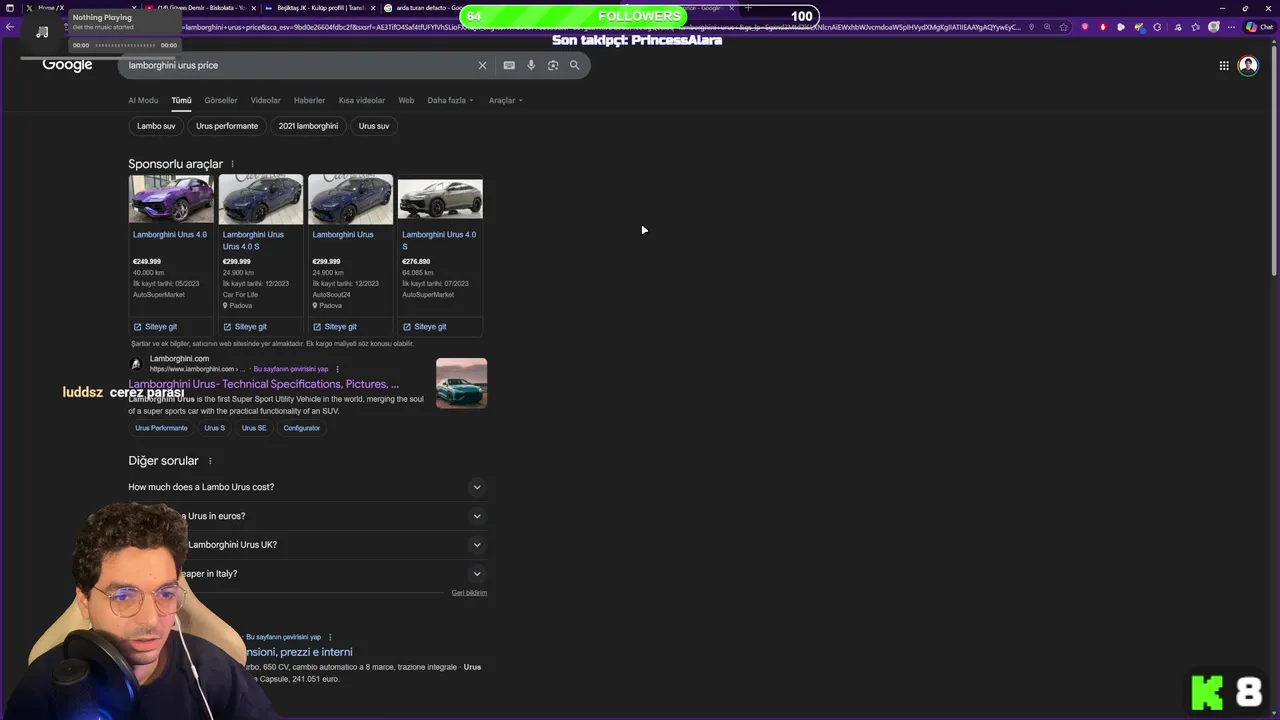Open the Urus Performante sitelink chip

click(x=161, y=428)
